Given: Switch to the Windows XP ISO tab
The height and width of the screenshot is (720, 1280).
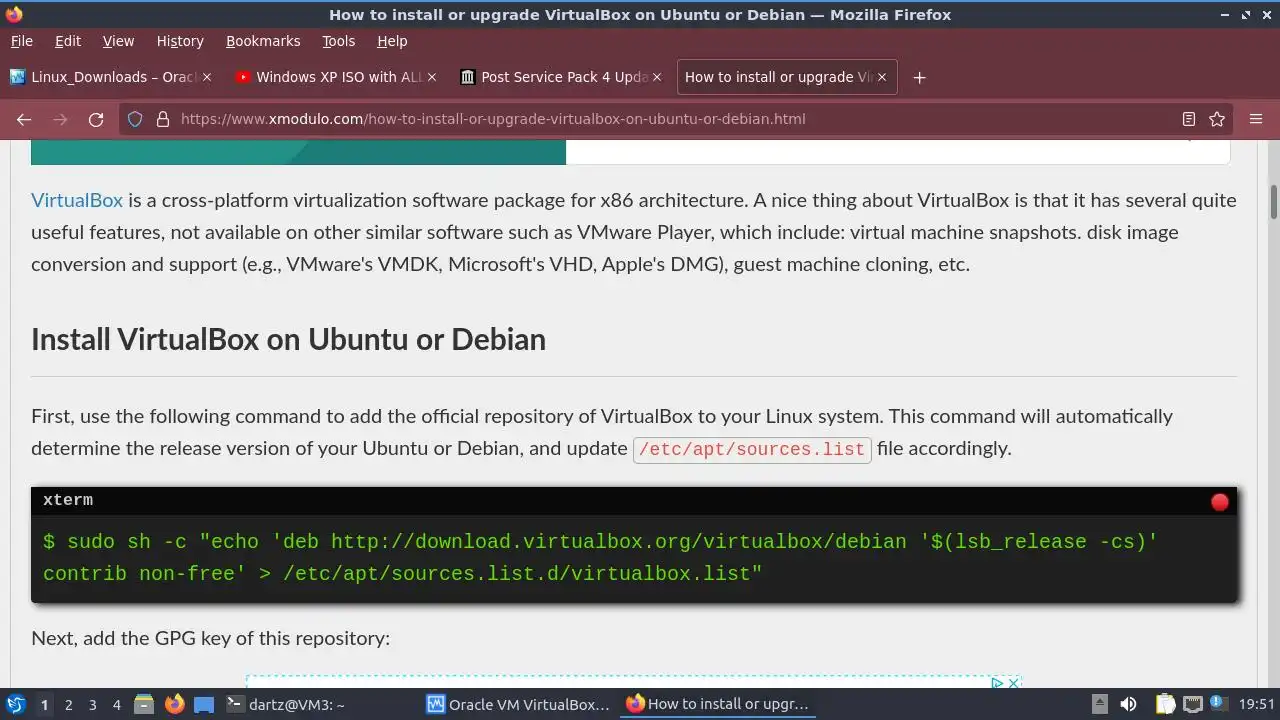Looking at the screenshot, I should [336, 77].
